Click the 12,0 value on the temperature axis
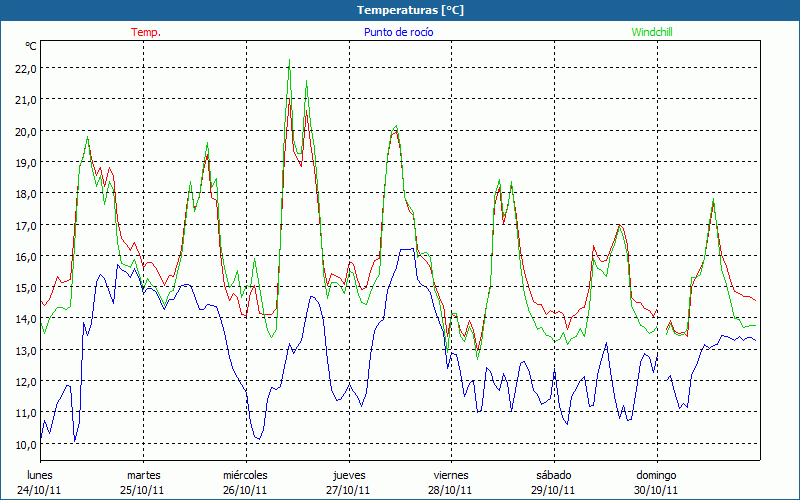 [x=24, y=381]
